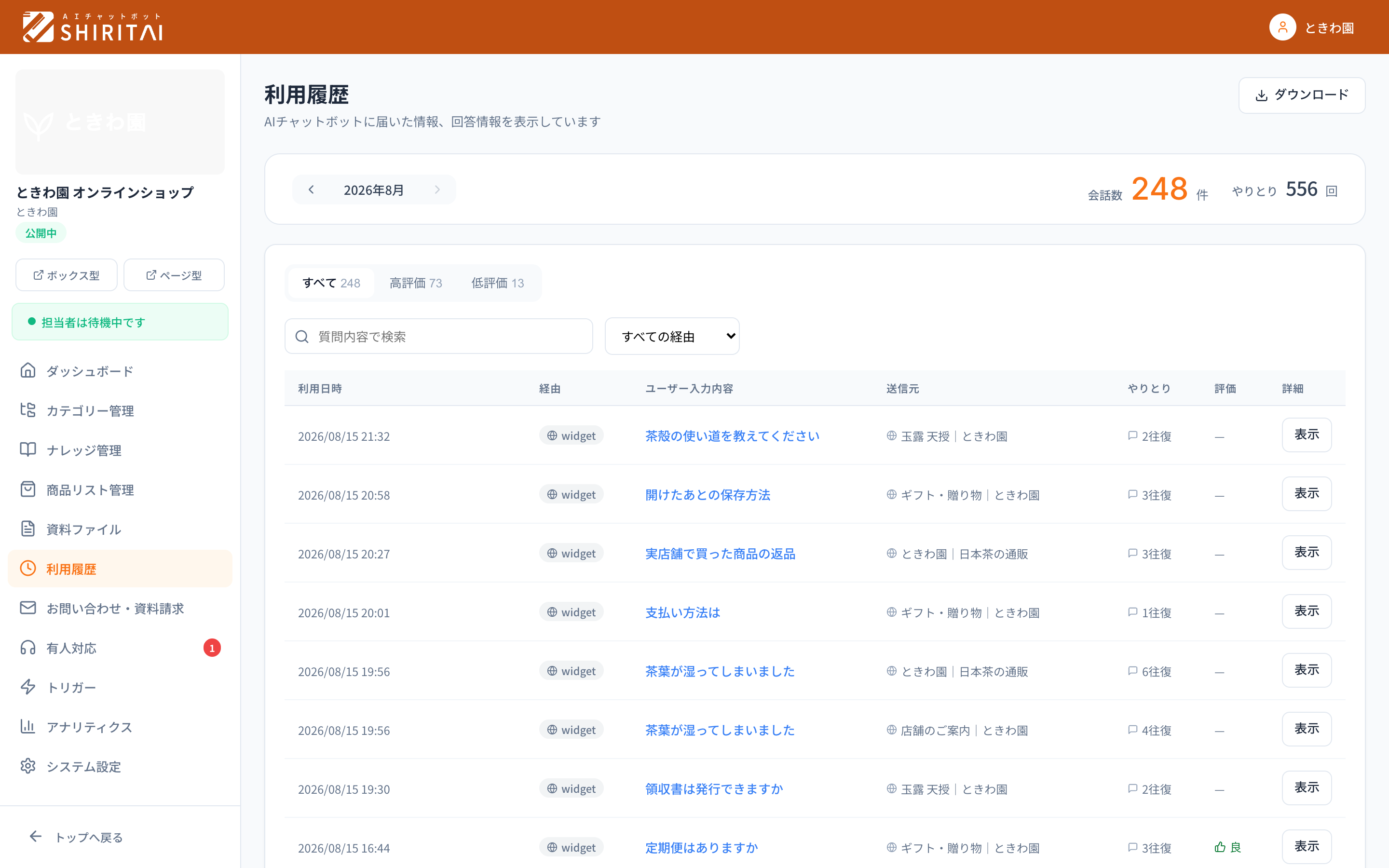
Task: Open the ページ型 preview button
Action: [x=174, y=275]
